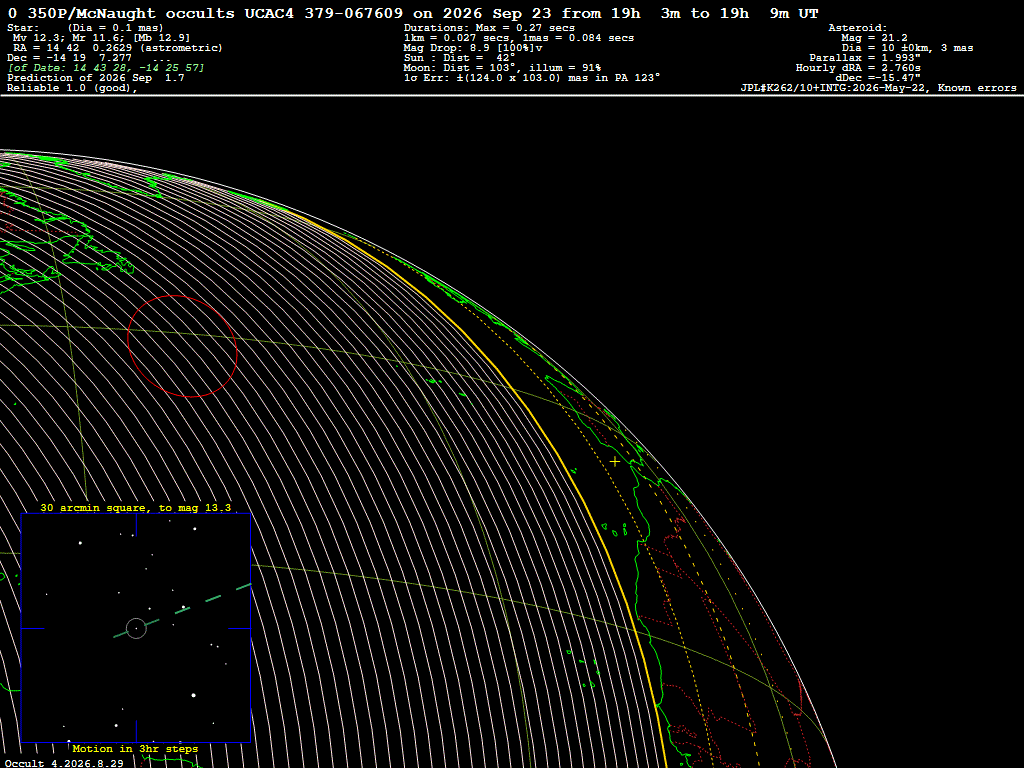Click the circled target star in the finder chart
The width and height of the screenshot is (1024, 768).
point(136,628)
